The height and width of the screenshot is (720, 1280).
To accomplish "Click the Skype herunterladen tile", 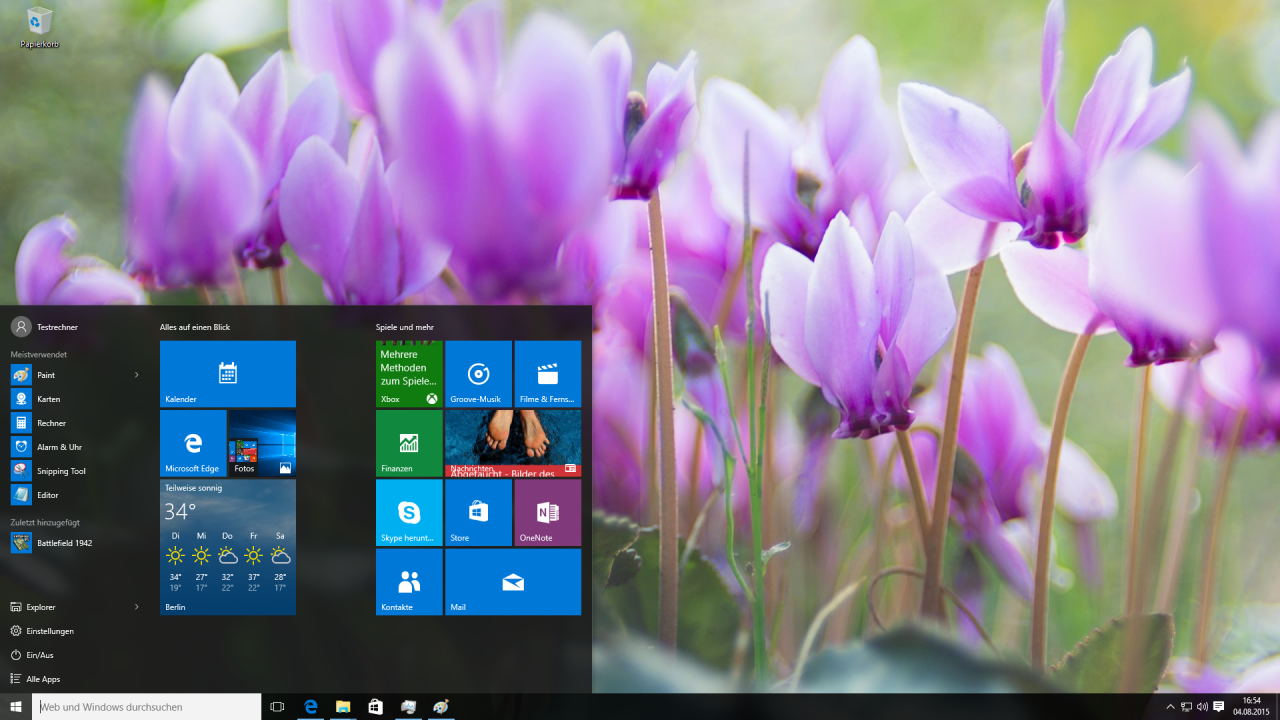I will (x=409, y=512).
